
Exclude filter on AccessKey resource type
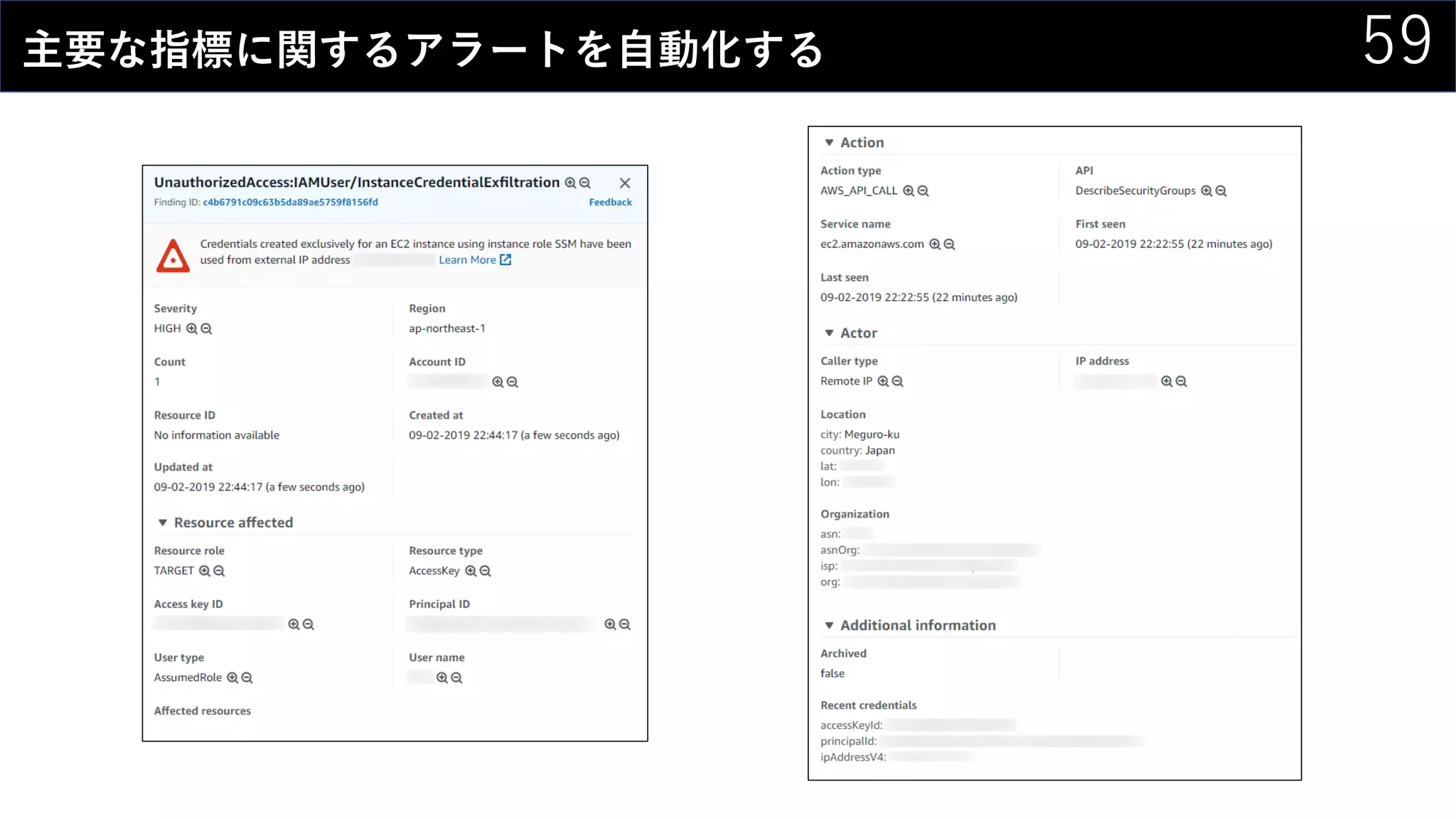(x=485, y=571)
